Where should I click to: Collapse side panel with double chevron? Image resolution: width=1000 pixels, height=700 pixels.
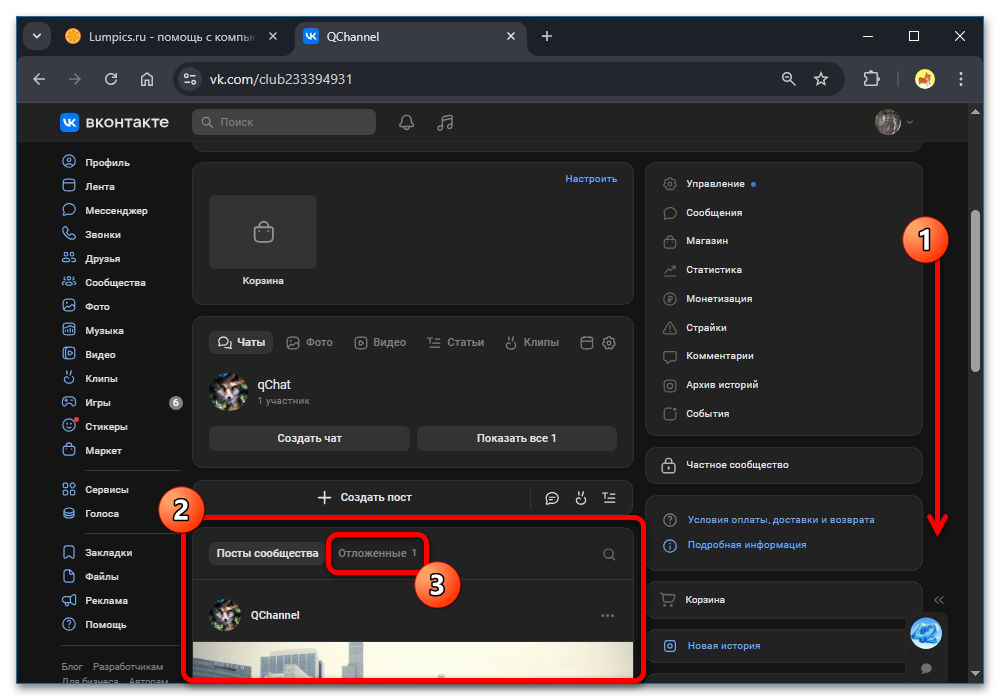[939, 600]
